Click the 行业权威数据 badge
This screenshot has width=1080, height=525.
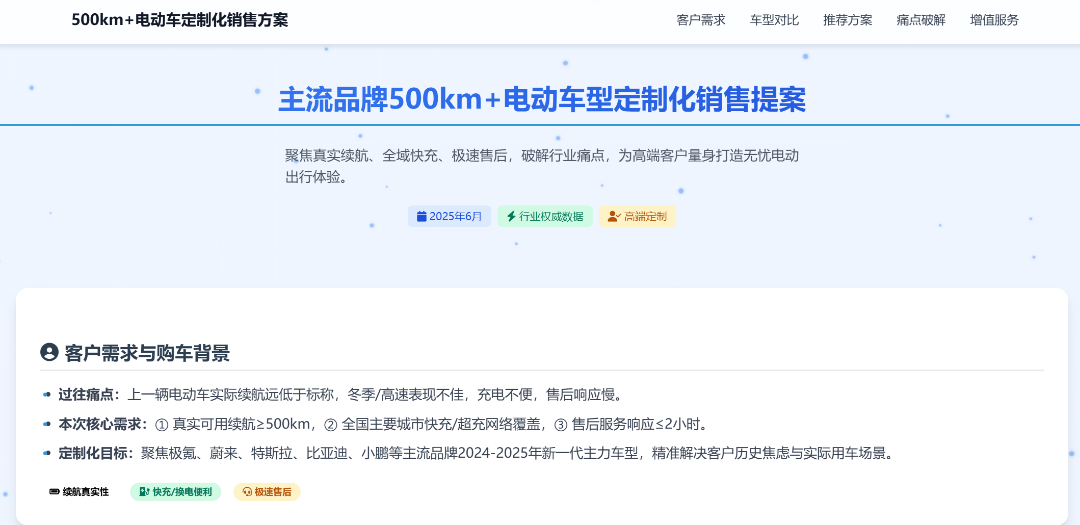[545, 216]
